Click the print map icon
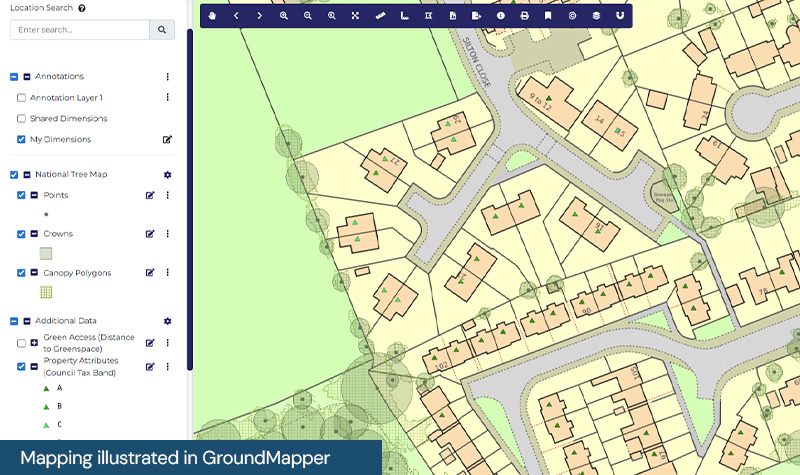800x475 pixels. click(524, 16)
